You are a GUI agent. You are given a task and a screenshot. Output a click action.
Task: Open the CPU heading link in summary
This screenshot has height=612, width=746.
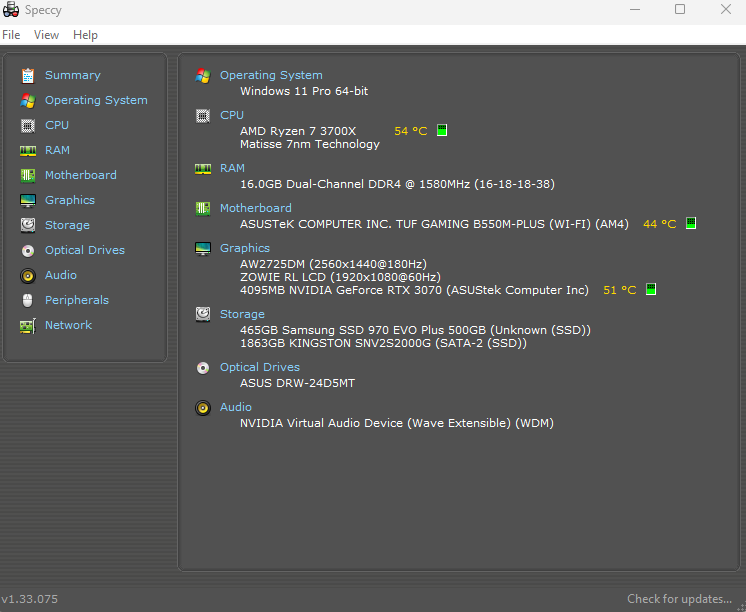(232, 115)
